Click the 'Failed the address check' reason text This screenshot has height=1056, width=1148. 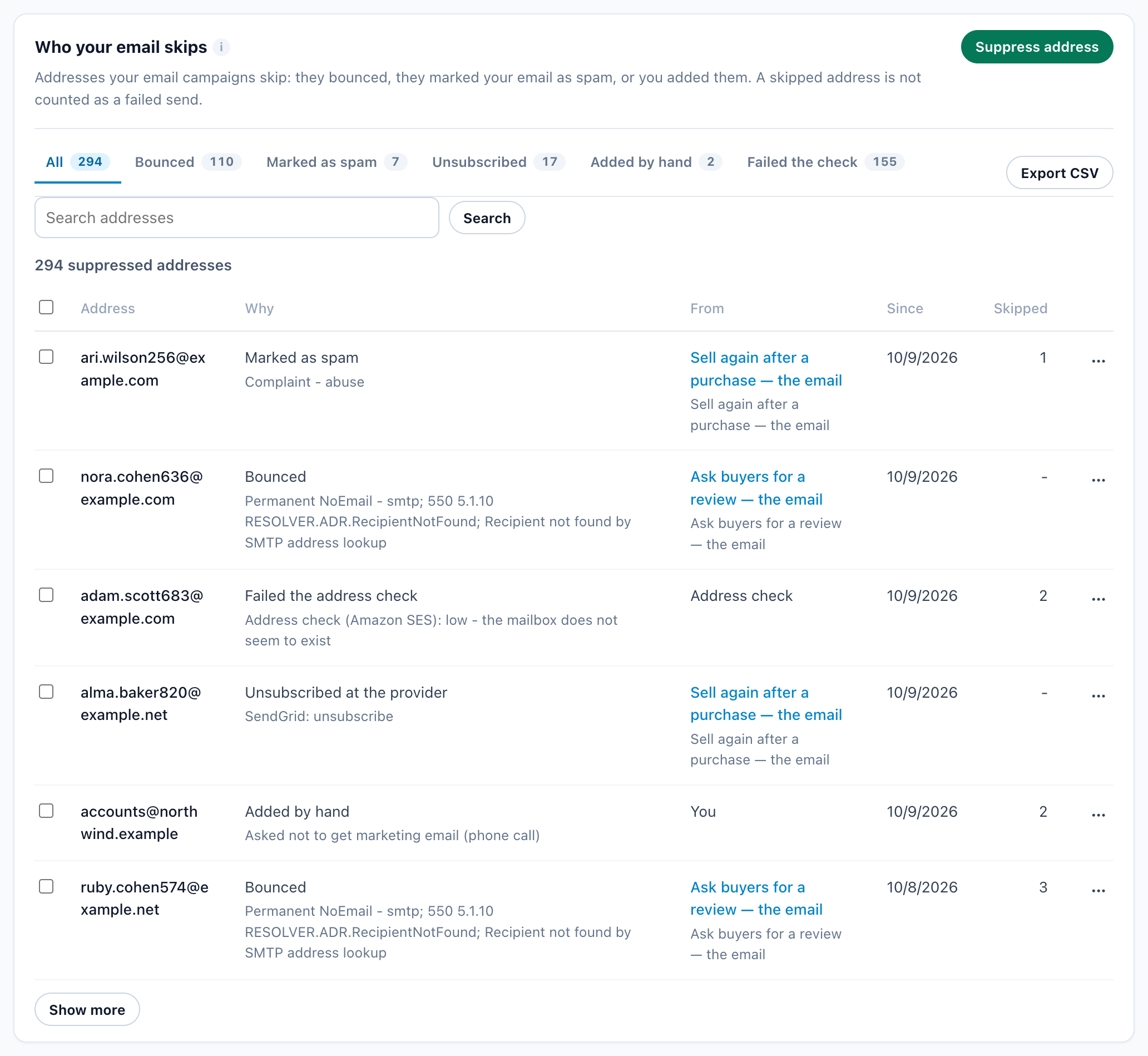point(331,596)
